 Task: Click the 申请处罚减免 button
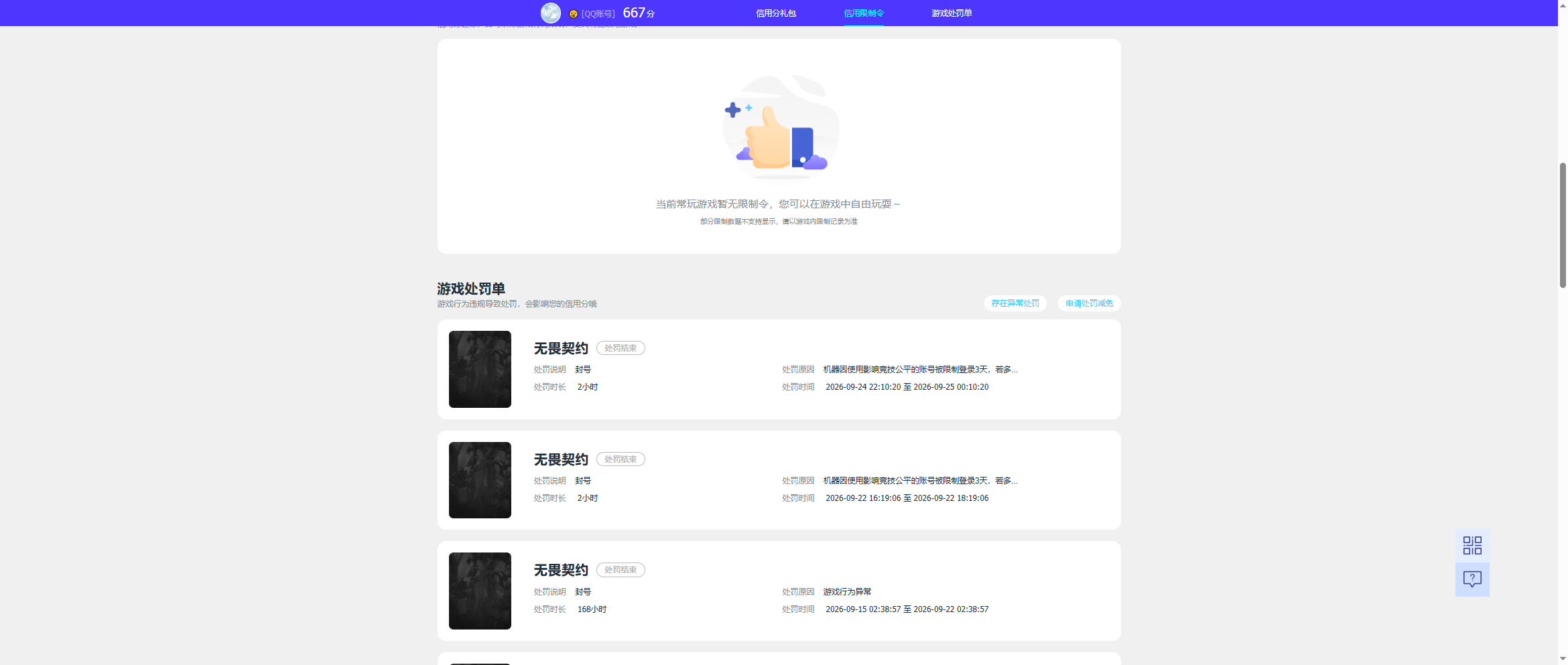pyautogui.click(x=1089, y=303)
